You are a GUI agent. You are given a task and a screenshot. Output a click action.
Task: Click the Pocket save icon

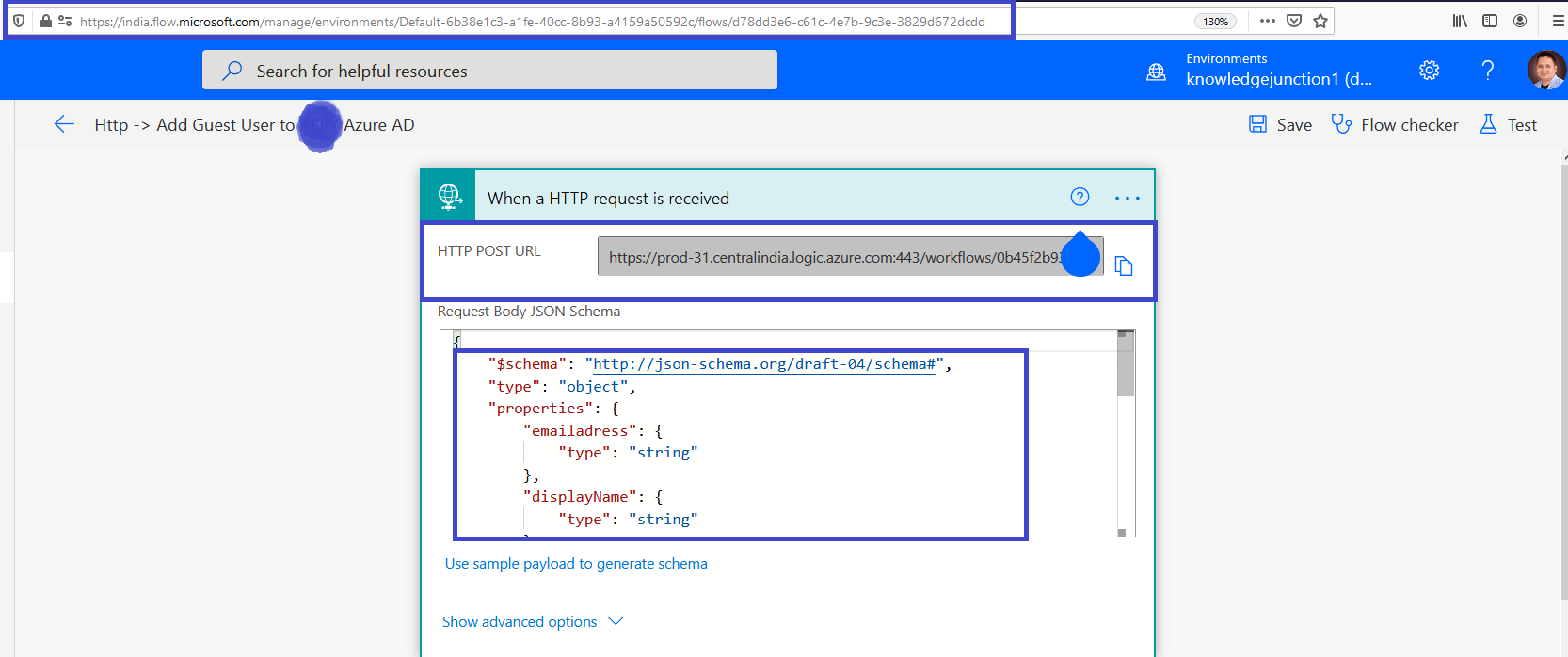pyautogui.click(x=1294, y=21)
